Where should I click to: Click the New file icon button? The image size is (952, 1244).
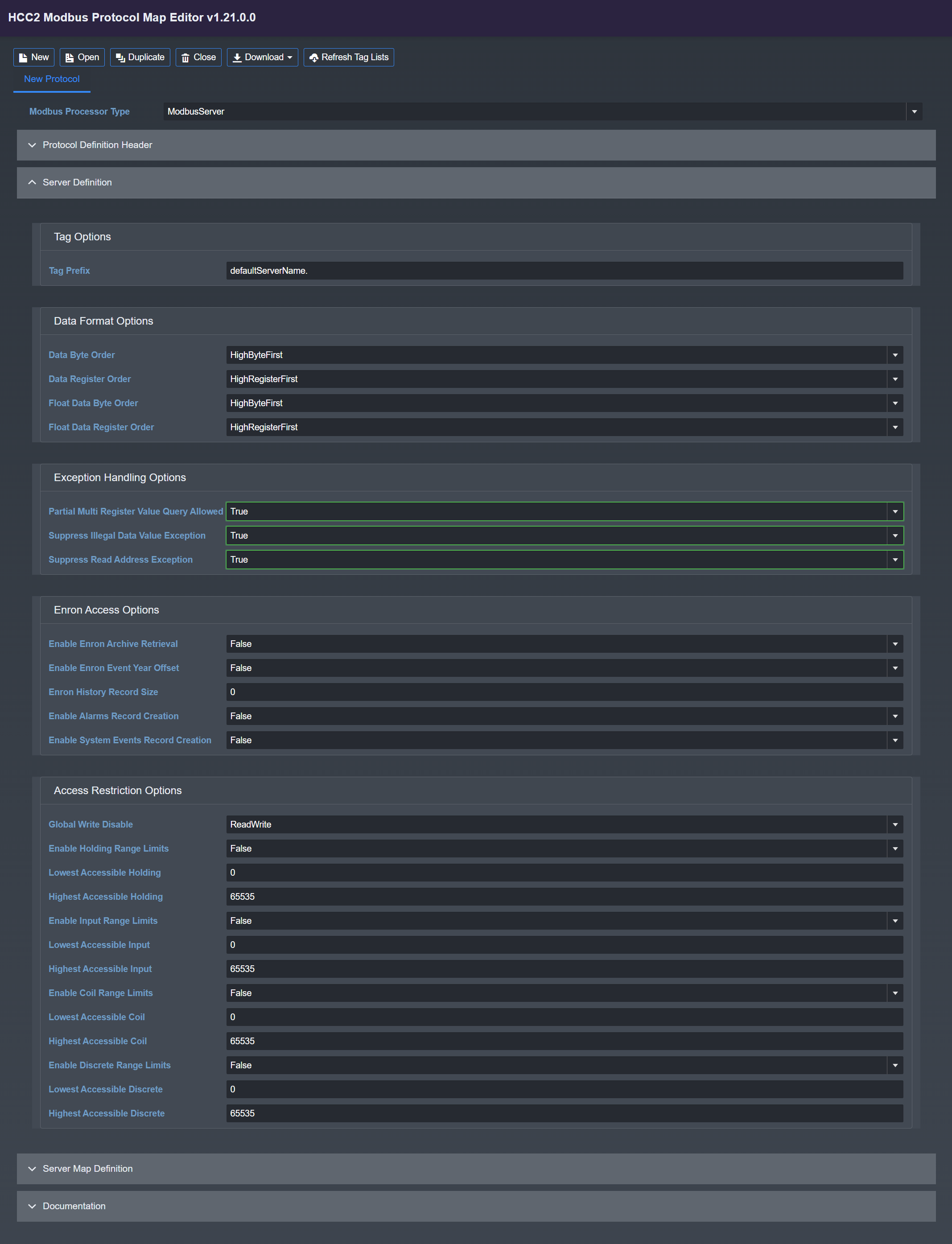23,57
